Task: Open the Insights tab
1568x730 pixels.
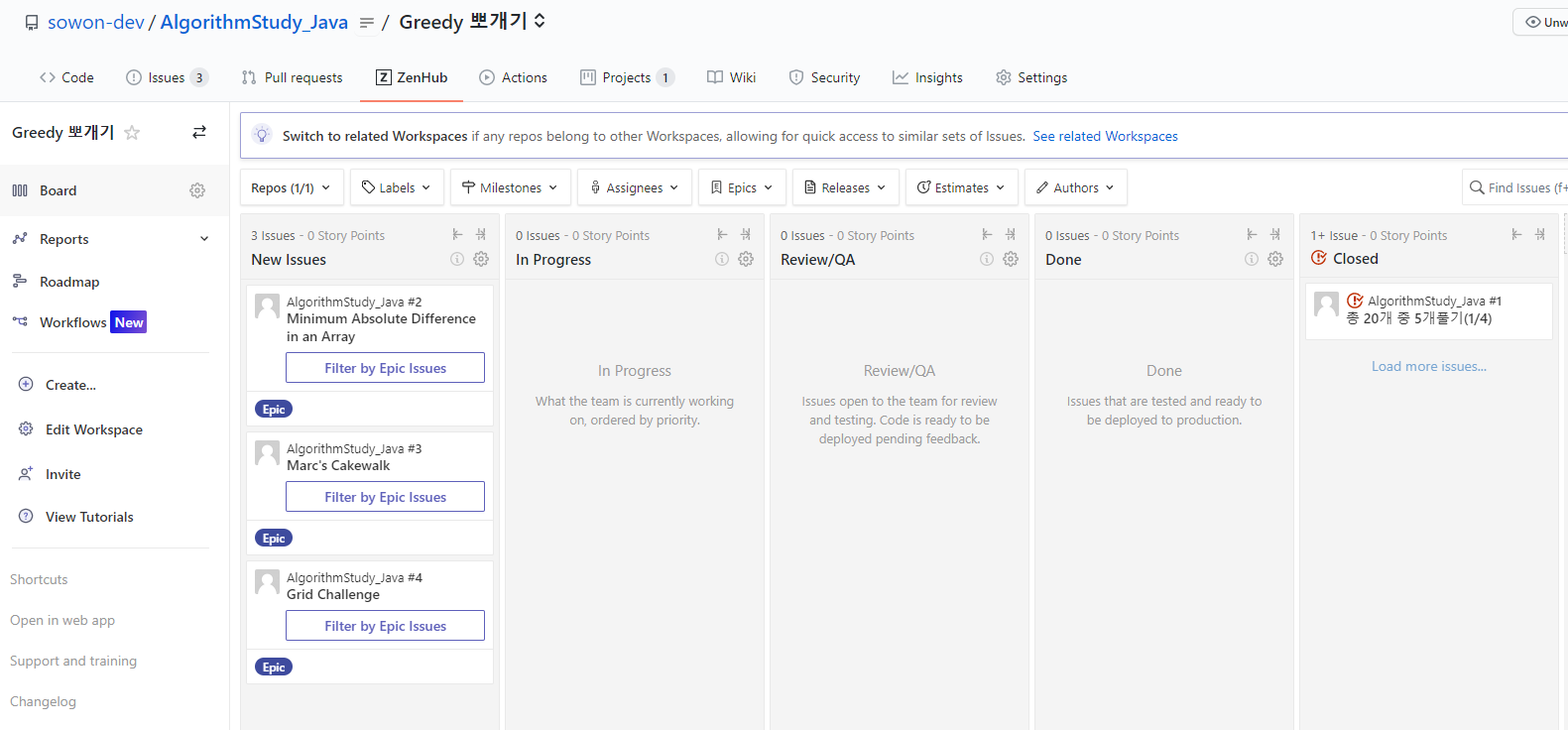Action: coord(927,77)
